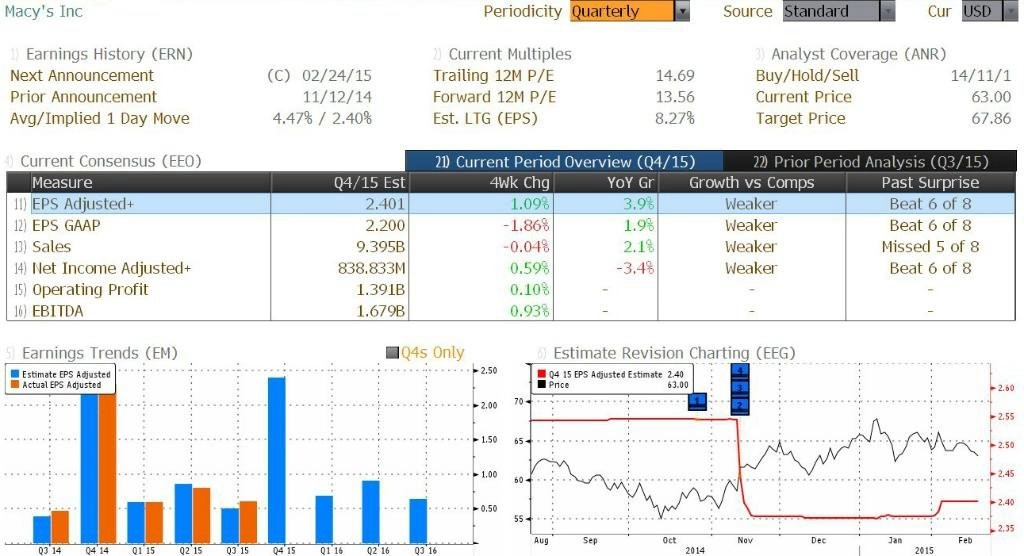Click the Past Surprise column header
Viewport: 1024px width, 556px height.
click(930, 182)
